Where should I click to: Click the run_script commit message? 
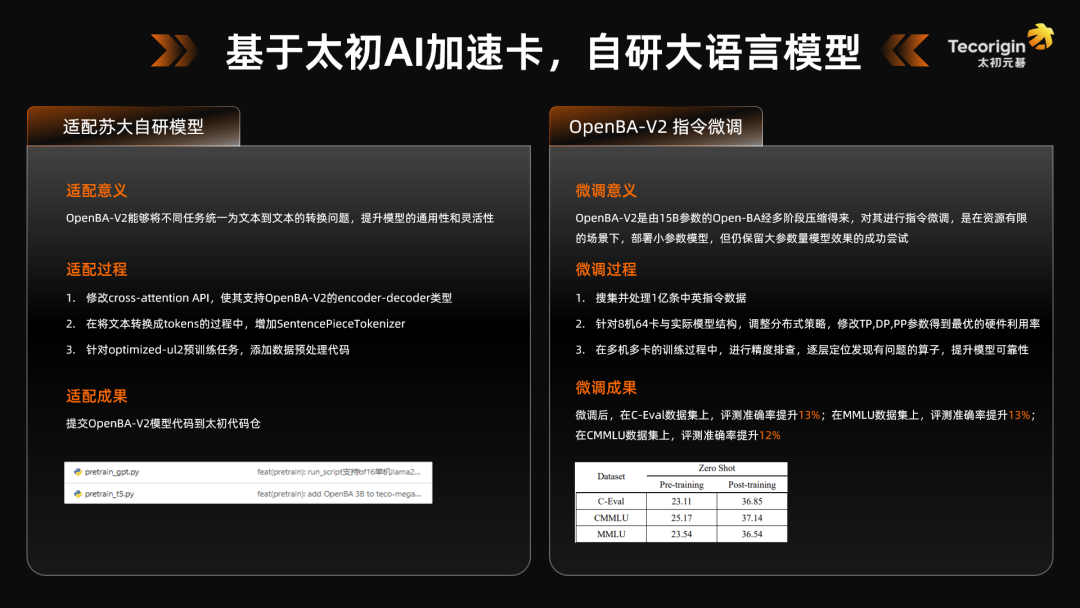(x=339, y=470)
